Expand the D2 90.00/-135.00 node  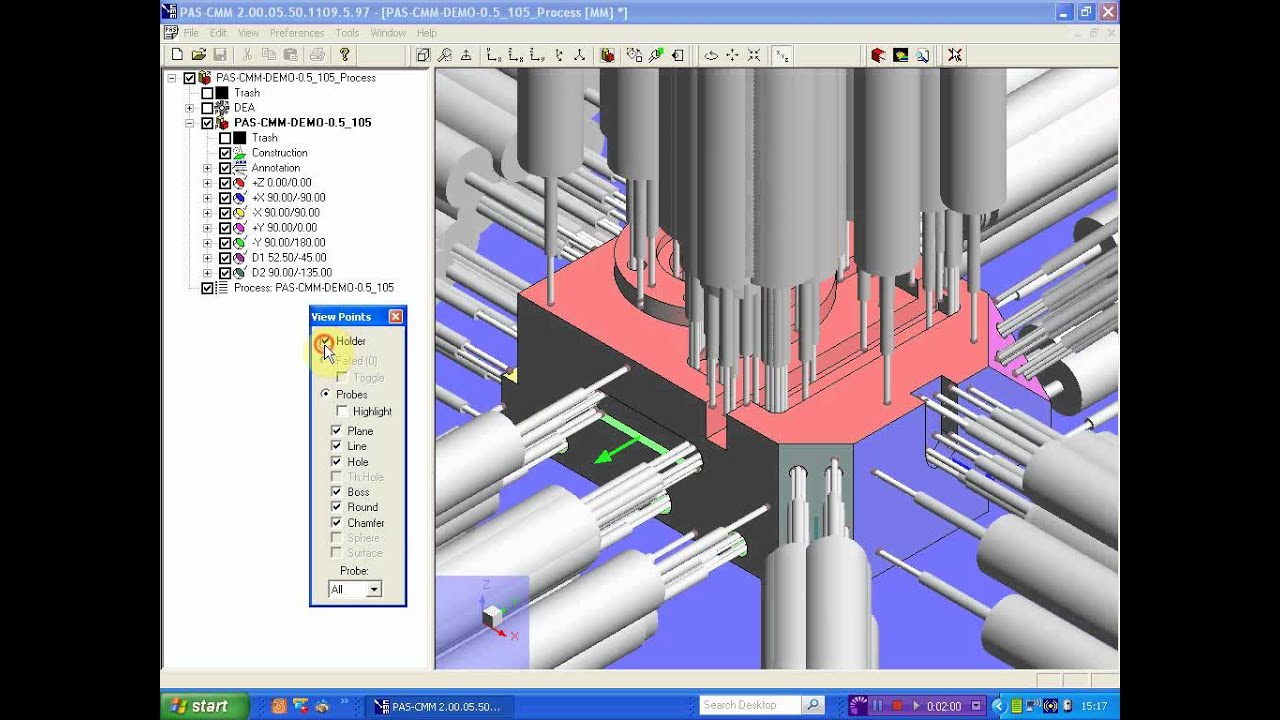coord(207,273)
